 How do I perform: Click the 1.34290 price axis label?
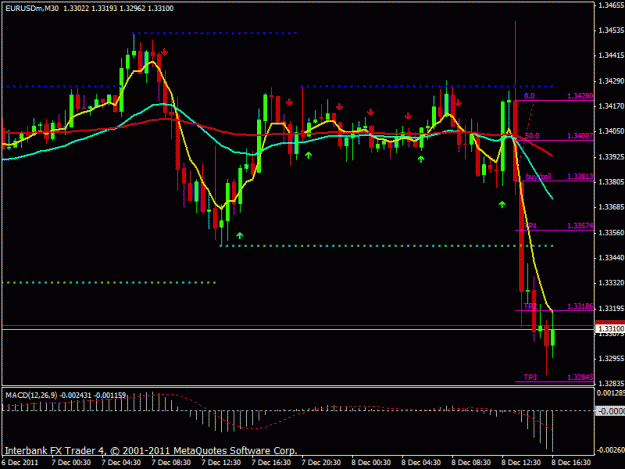click(611, 81)
